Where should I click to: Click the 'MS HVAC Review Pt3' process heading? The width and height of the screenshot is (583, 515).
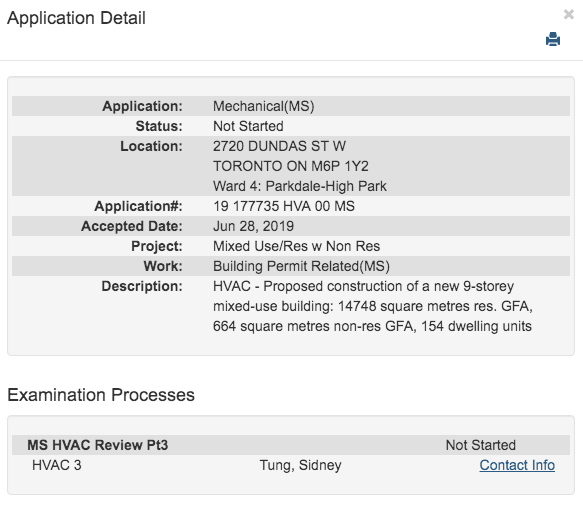coord(97,445)
